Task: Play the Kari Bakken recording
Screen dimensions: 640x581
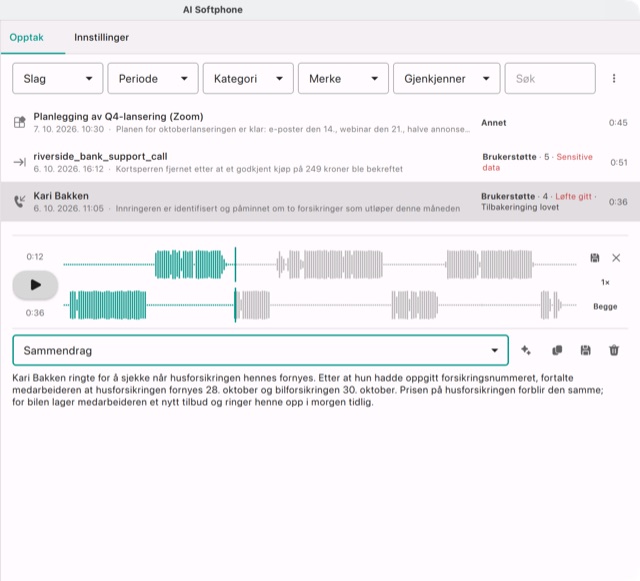Action: click(x=36, y=285)
